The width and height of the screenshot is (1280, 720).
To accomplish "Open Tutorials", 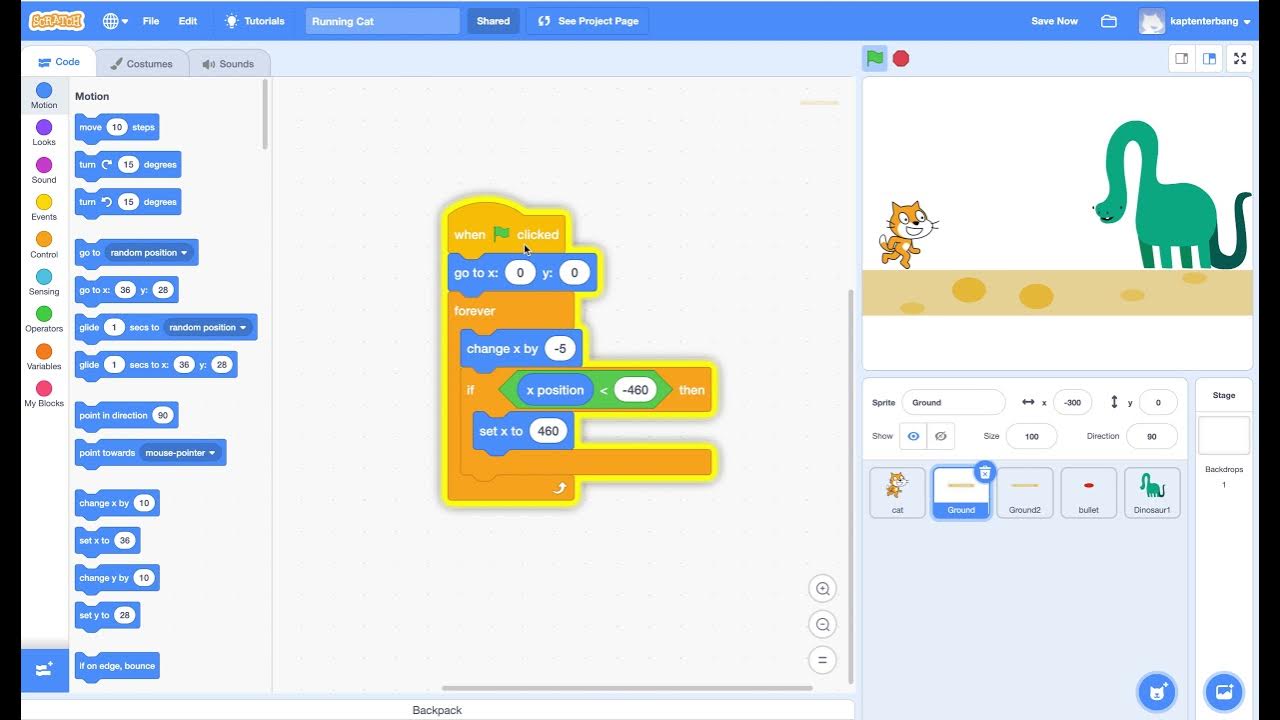I will pyautogui.click(x=255, y=21).
